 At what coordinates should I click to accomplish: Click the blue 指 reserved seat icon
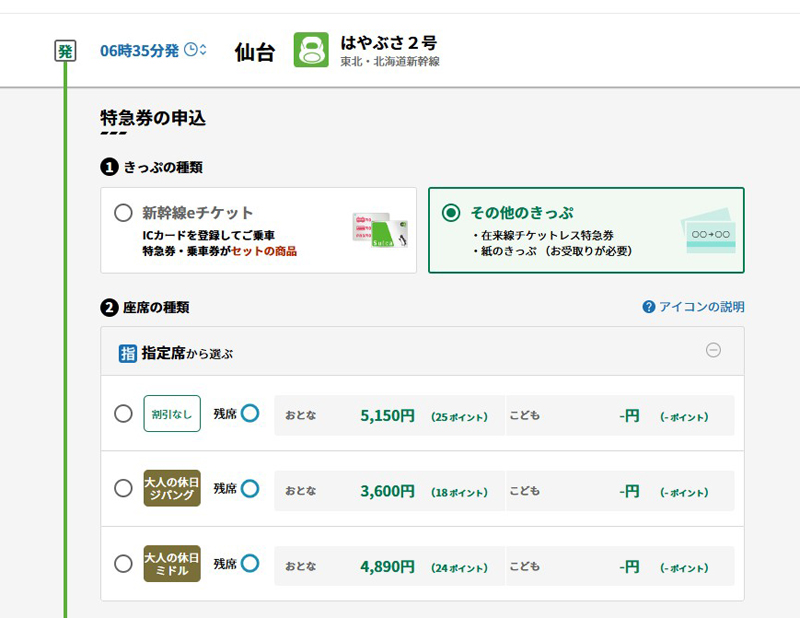coord(128,353)
